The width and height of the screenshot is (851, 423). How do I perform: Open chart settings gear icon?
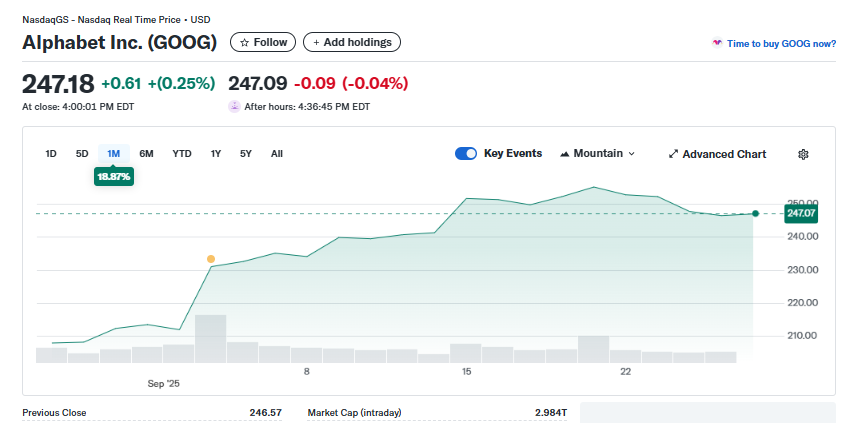coord(803,154)
